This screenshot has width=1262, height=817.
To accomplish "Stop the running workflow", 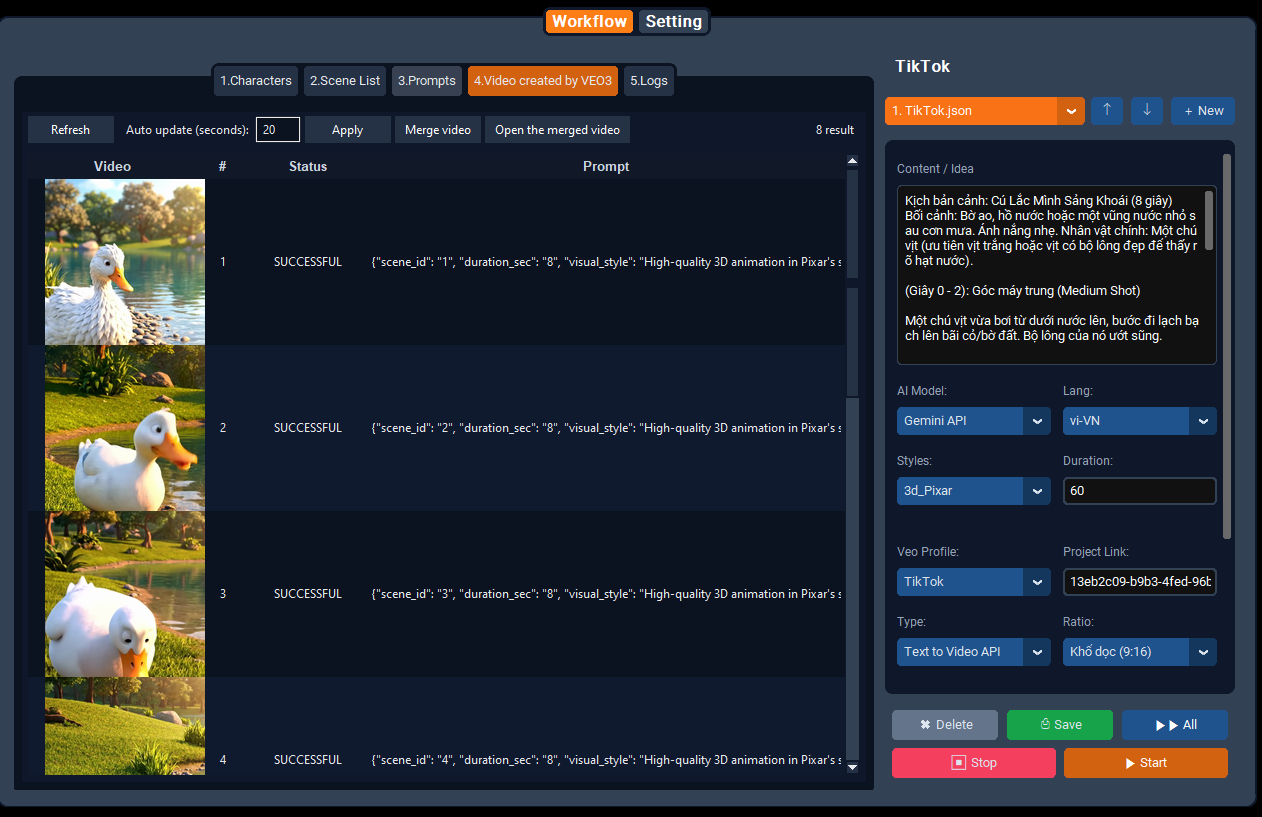I will point(973,763).
